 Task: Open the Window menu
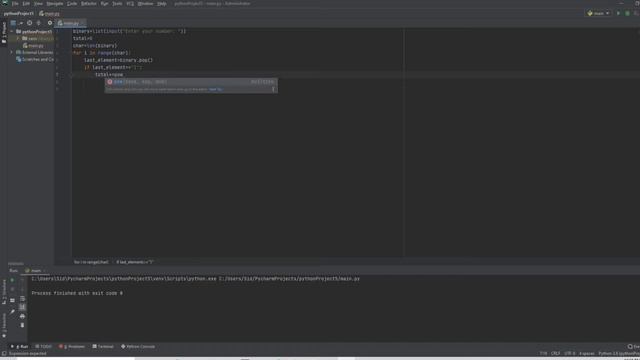point(145,4)
